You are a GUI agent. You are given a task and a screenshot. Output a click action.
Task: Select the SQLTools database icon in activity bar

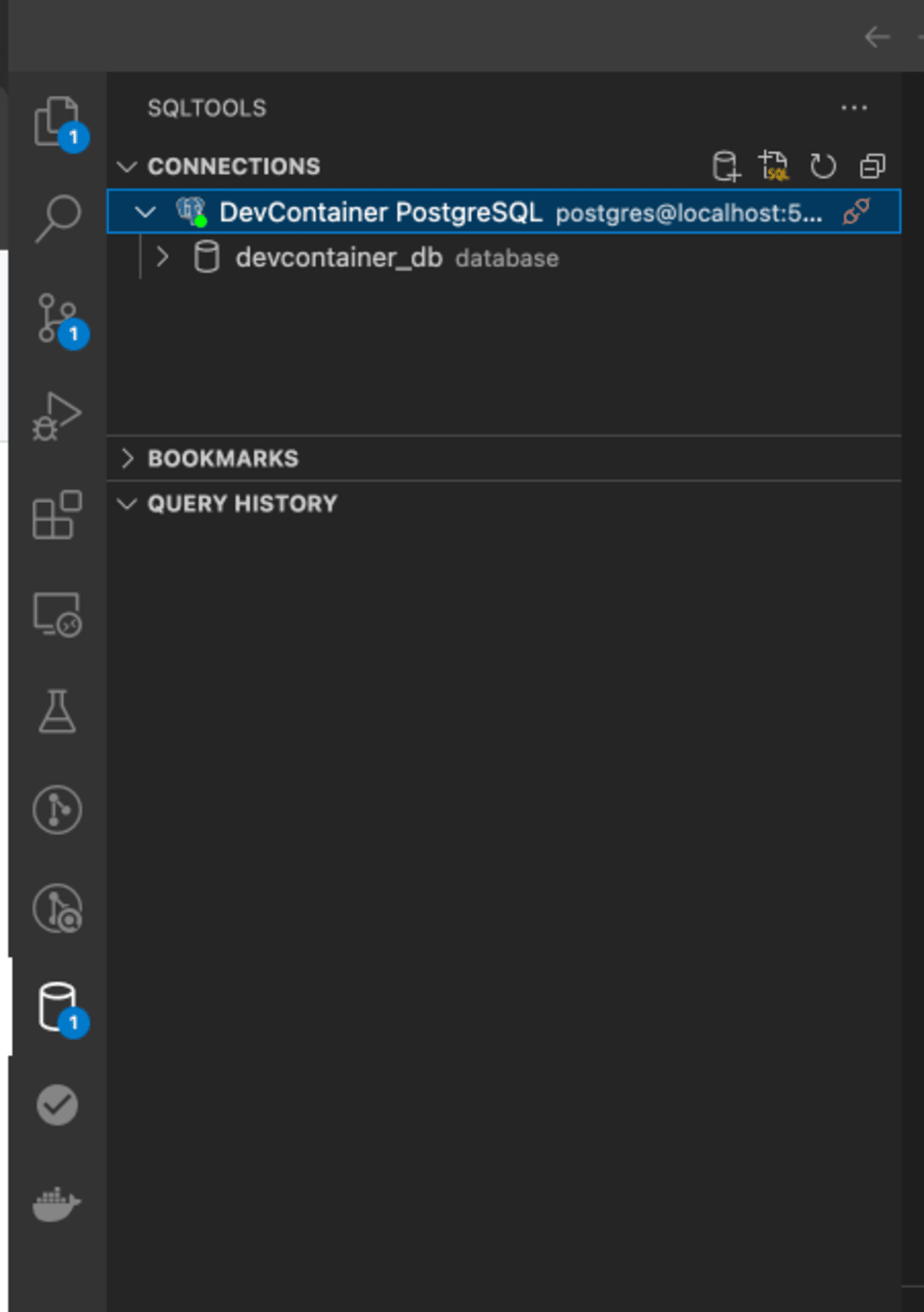tap(57, 1006)
